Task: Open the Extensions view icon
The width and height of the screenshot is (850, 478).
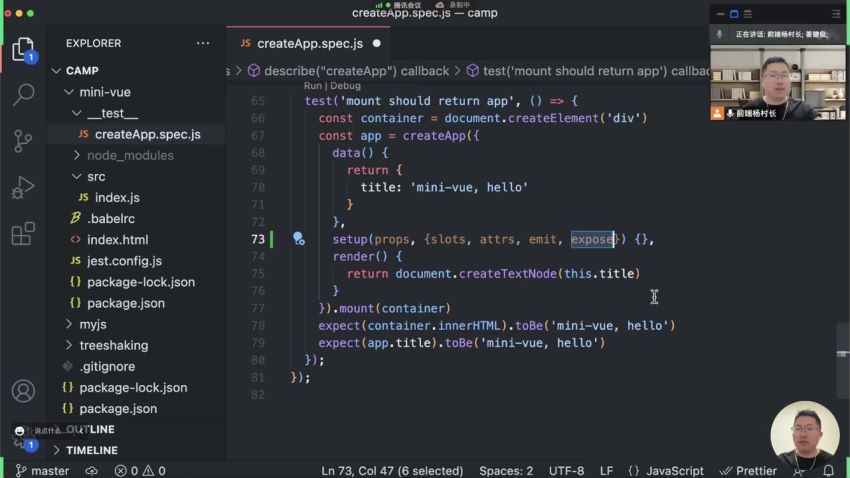Action: (x=22, y=235)
